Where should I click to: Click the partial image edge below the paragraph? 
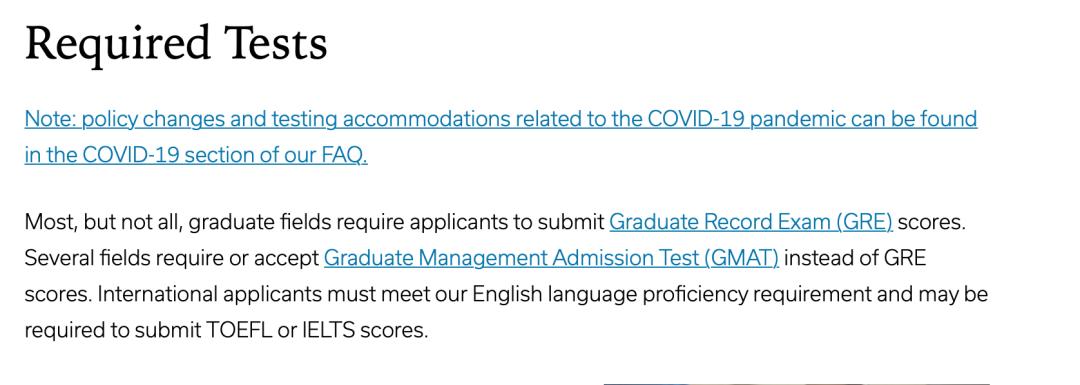[796, 383]
